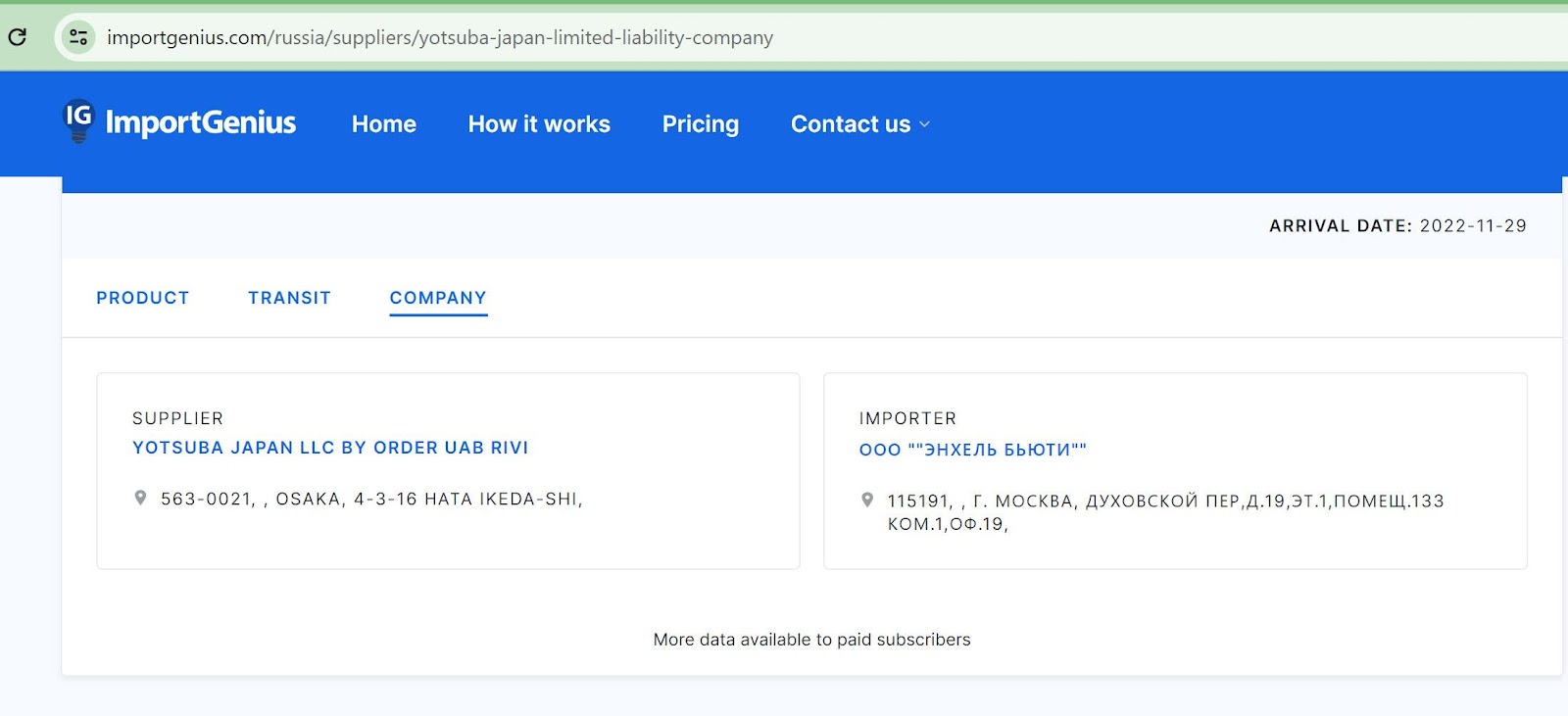Click 'More data available to paid subscribers' text
Viewport: 1568px width, 716px height.
(811, 640)
